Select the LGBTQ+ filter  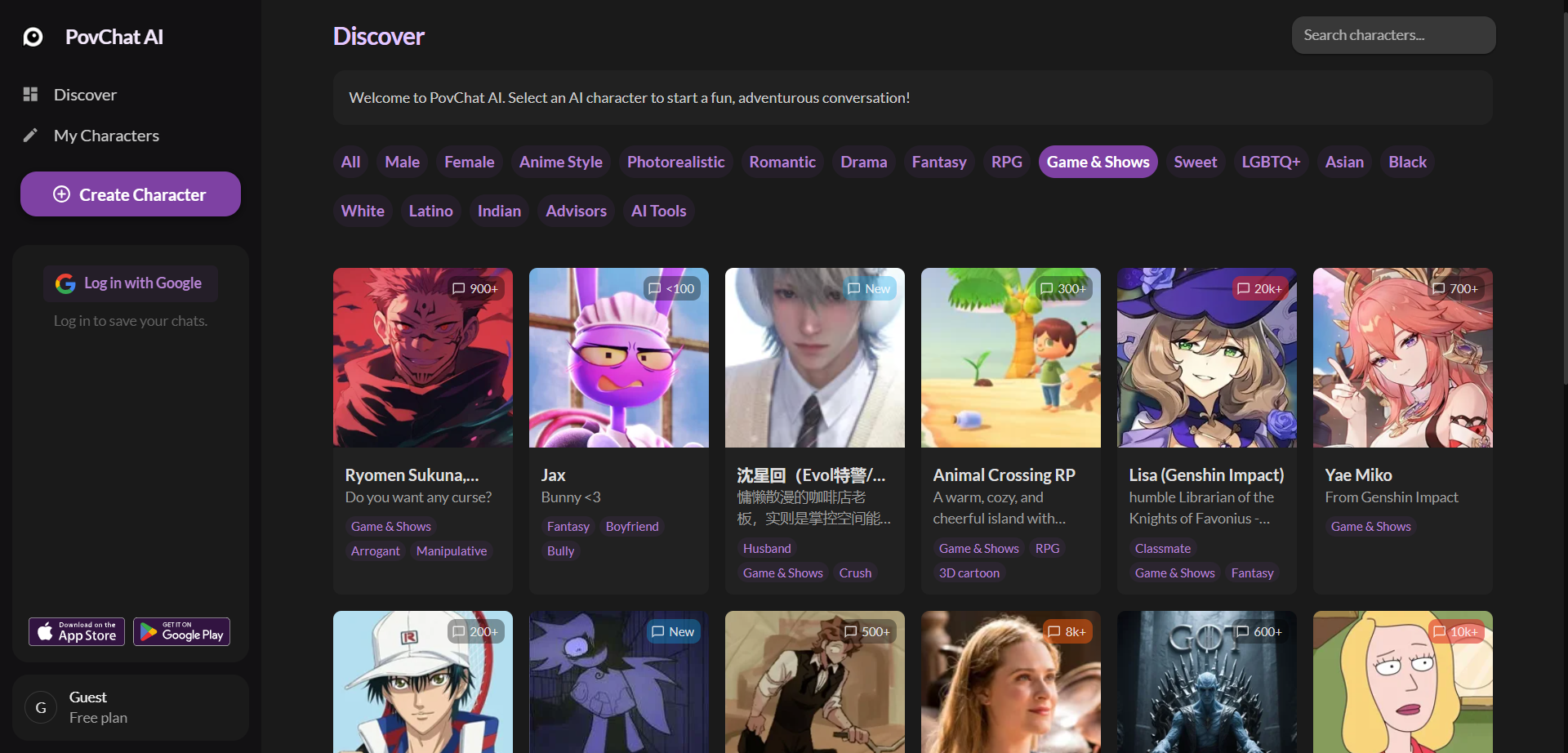1271,162
